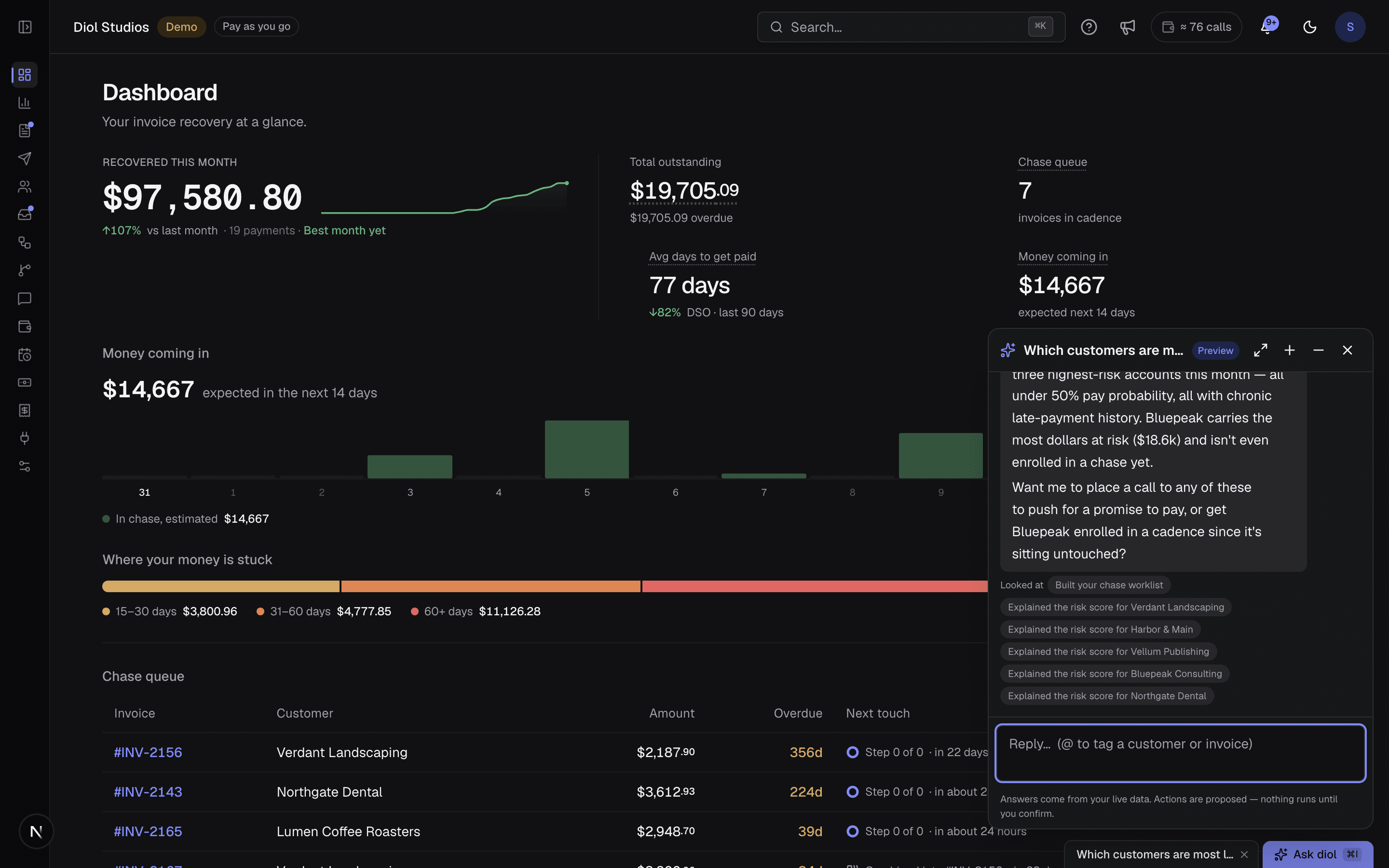Image resolution: width=1389 pixels, height=868 pixels.
Task: Open the megaphone announcements icon
Action: point(1127,27)
